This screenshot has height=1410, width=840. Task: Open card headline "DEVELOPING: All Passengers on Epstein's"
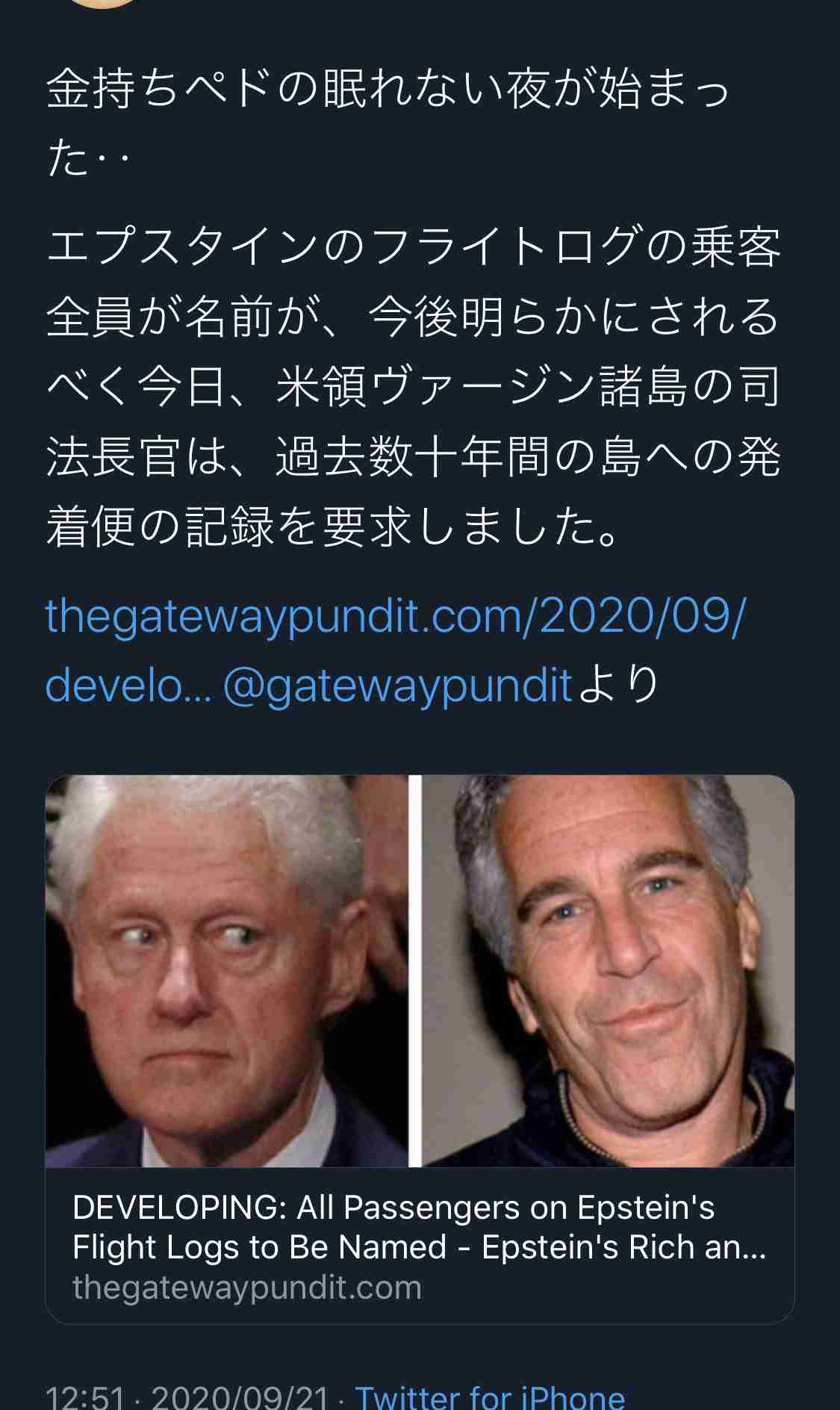click(393, 1208)
